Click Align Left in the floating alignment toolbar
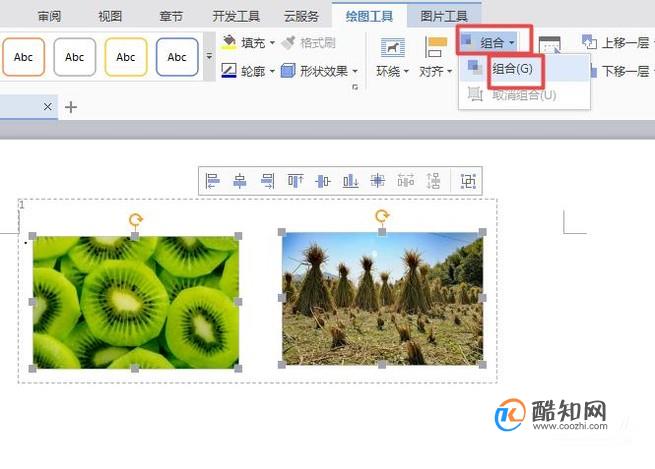The height and width of the screenshot is (469, 655). coord(212,181)
